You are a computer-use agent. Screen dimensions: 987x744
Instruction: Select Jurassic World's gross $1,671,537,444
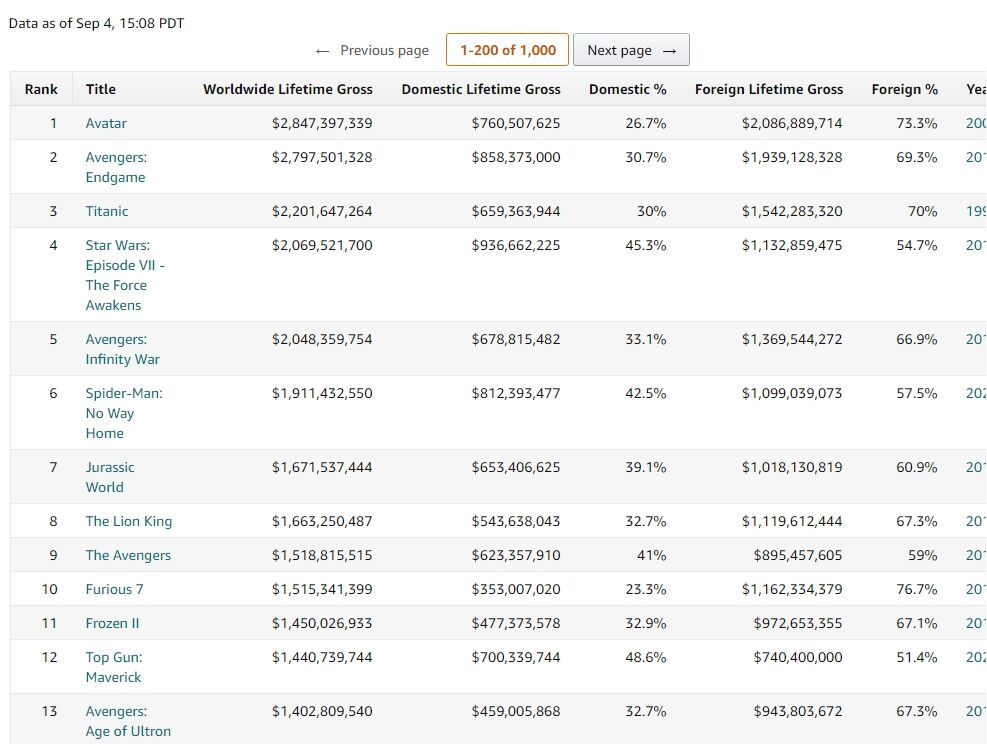point(322,467)
